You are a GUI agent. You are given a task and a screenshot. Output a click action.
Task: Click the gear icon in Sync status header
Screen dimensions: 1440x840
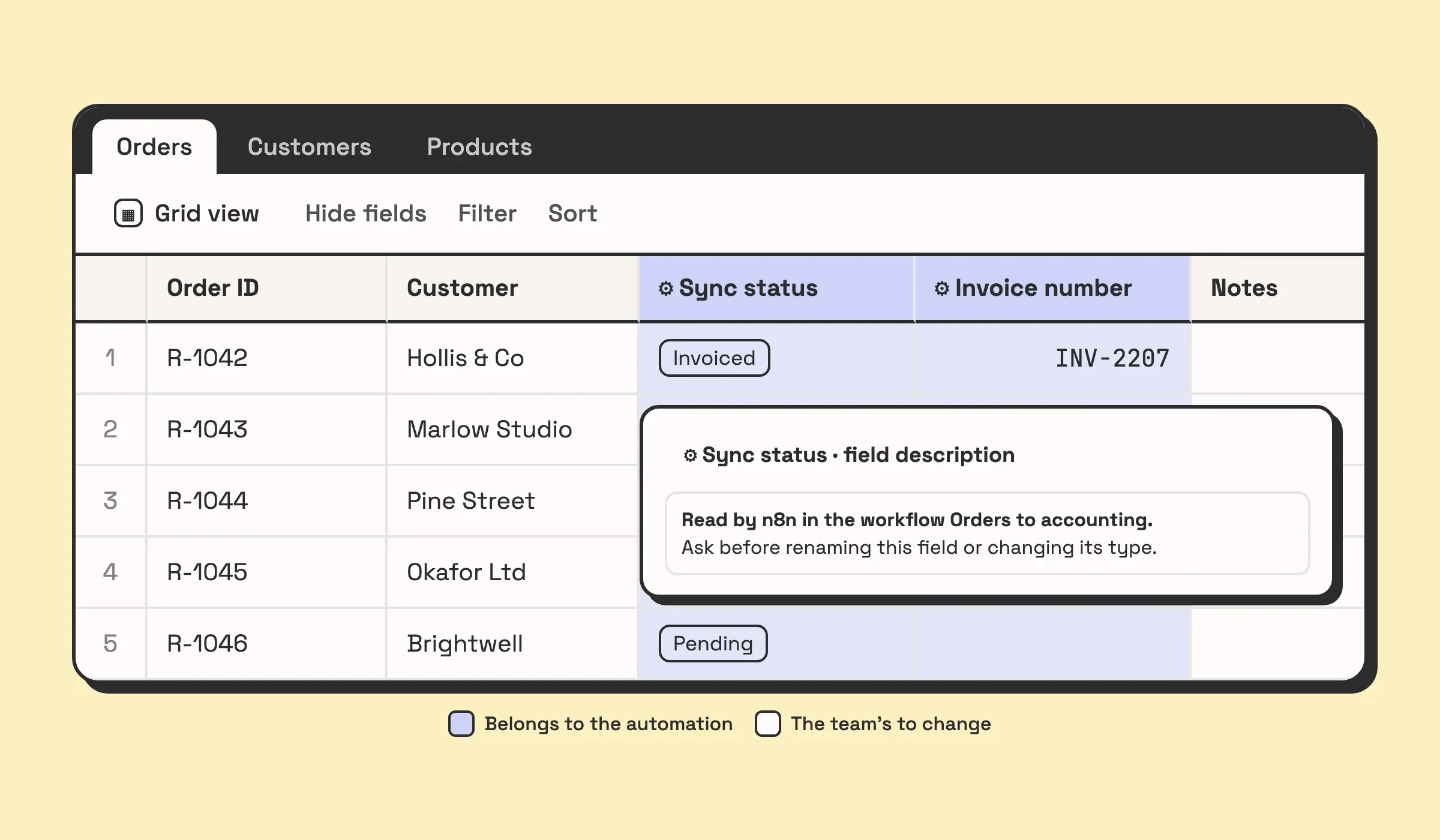[x=666, y=289]
